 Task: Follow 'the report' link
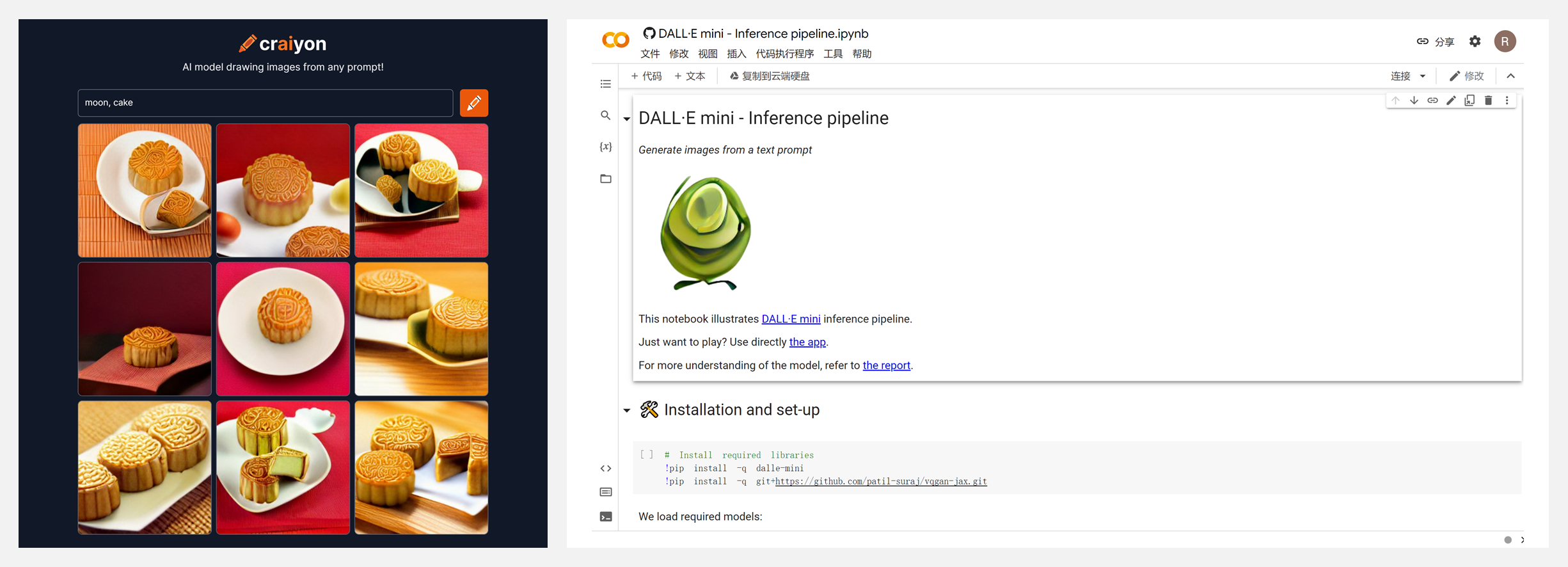pyautogui.click(x=886, y=365)
